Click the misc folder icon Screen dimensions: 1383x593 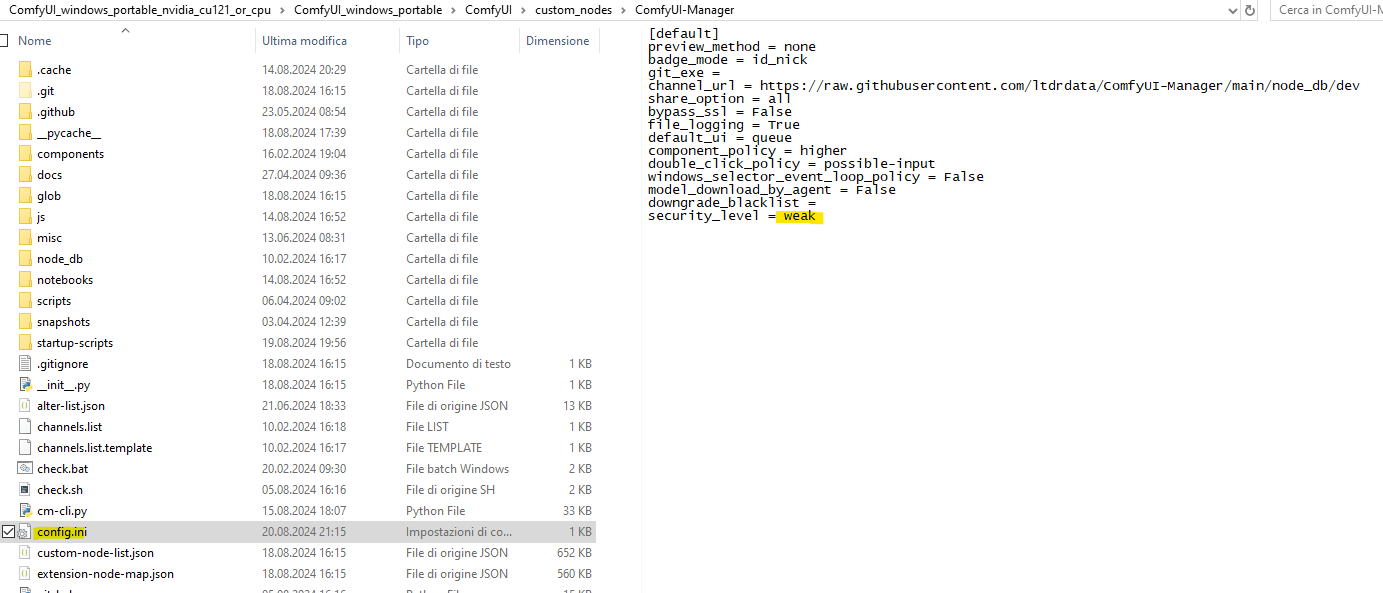click(x=25, y=238)
